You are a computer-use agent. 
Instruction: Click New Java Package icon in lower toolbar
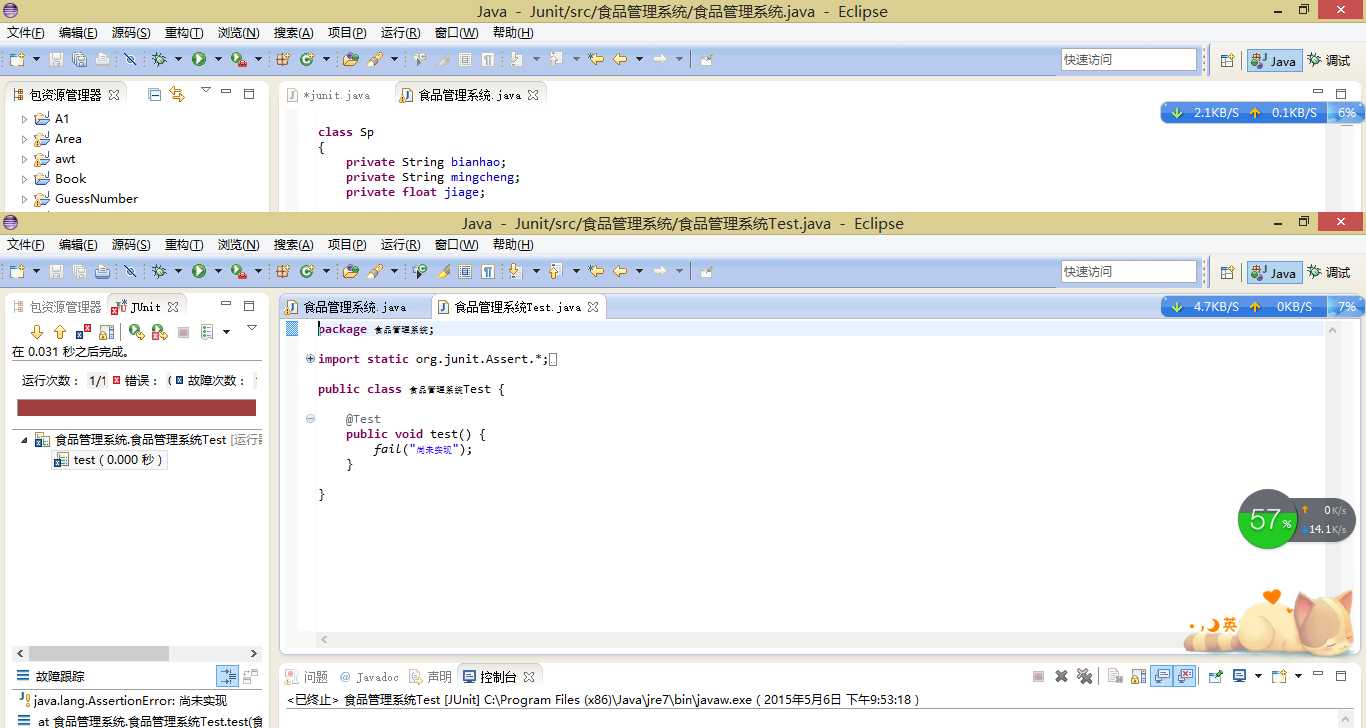coord(283,271)
